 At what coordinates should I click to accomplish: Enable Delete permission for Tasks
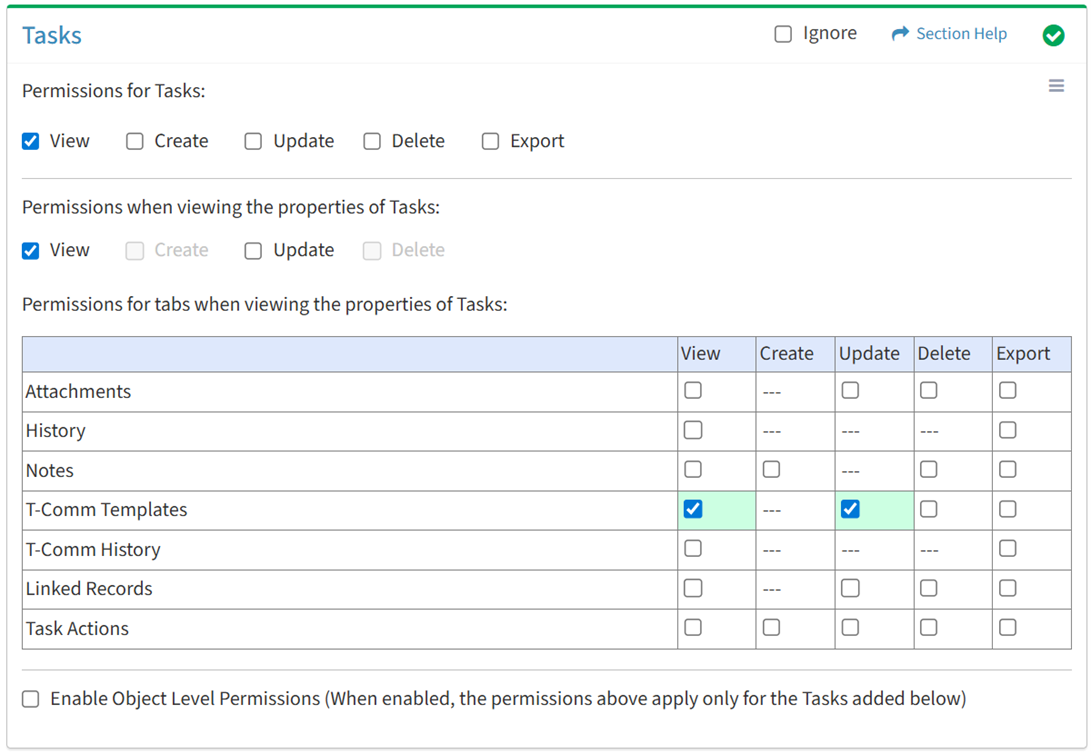[372, 141]
